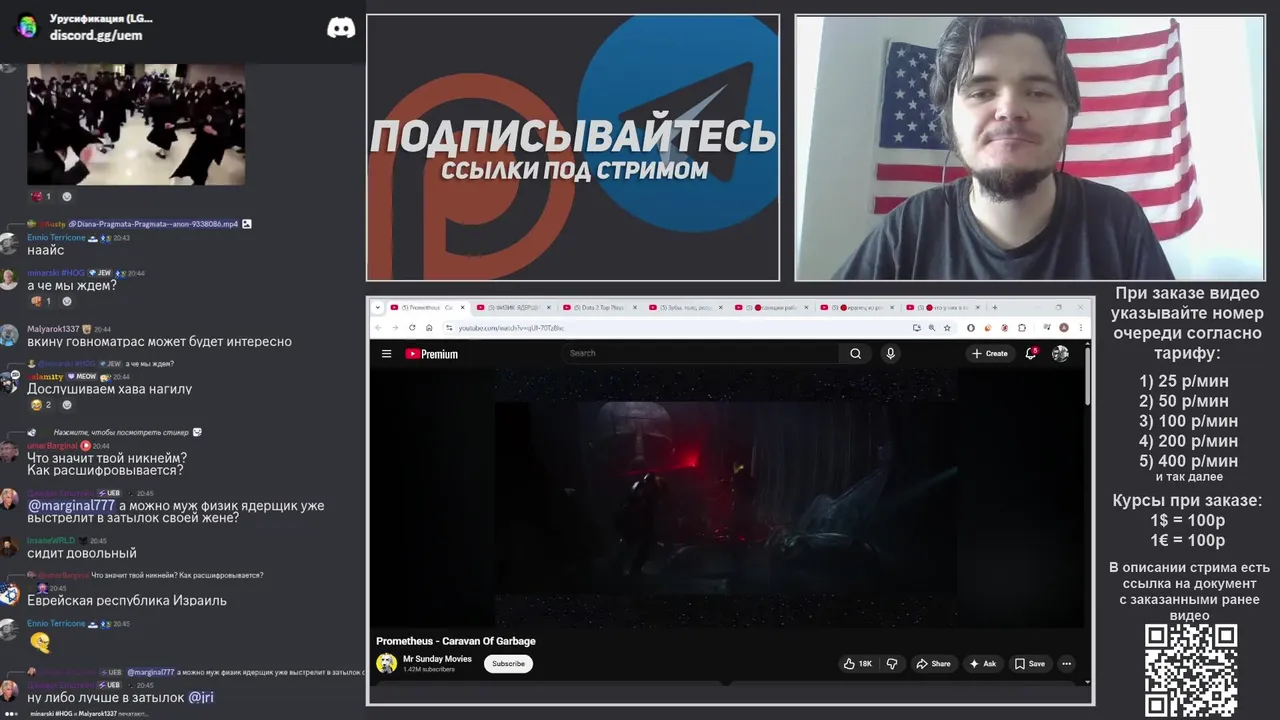
Task: Click the @marginal777 mention
Action: click(x=72, y=506)
